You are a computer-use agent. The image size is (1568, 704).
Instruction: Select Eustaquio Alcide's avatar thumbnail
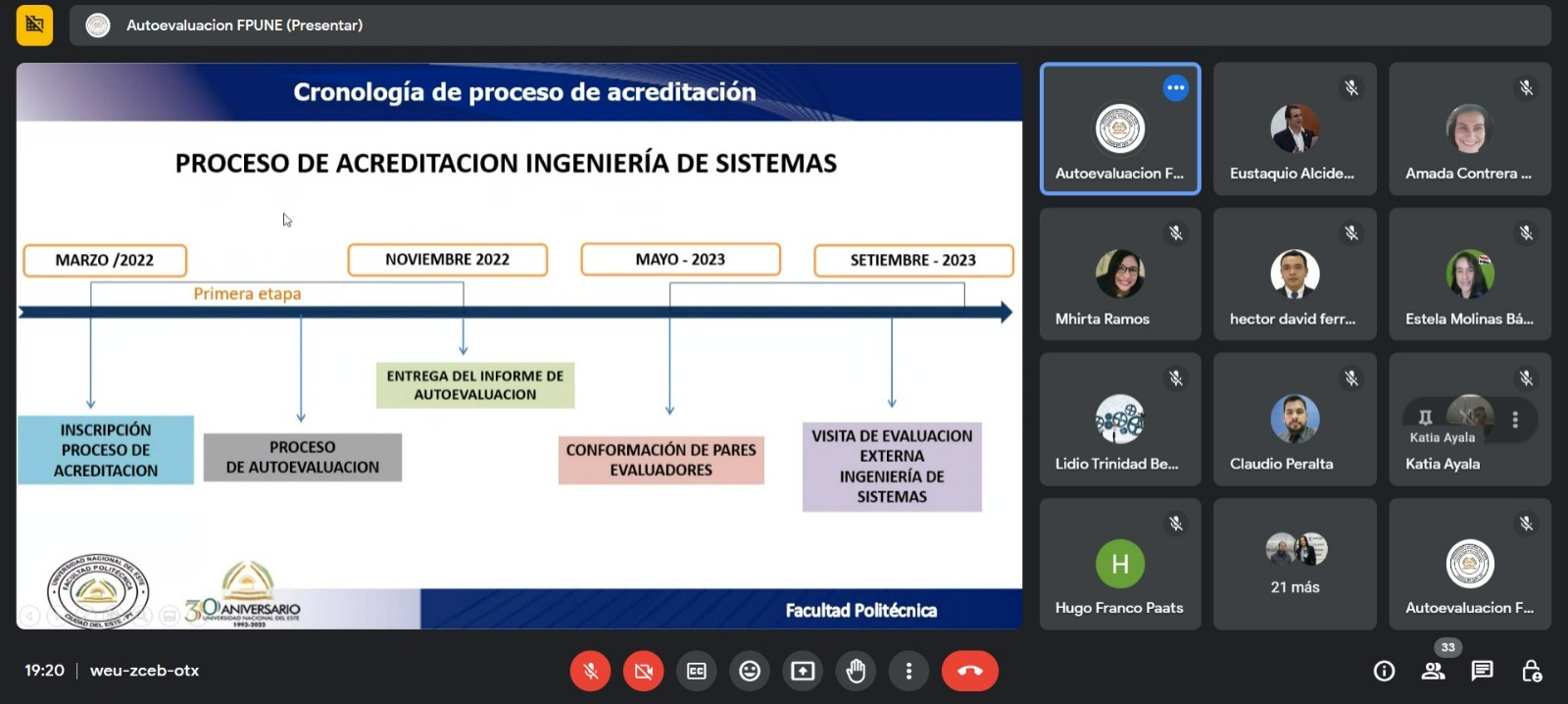point(1295,128)
